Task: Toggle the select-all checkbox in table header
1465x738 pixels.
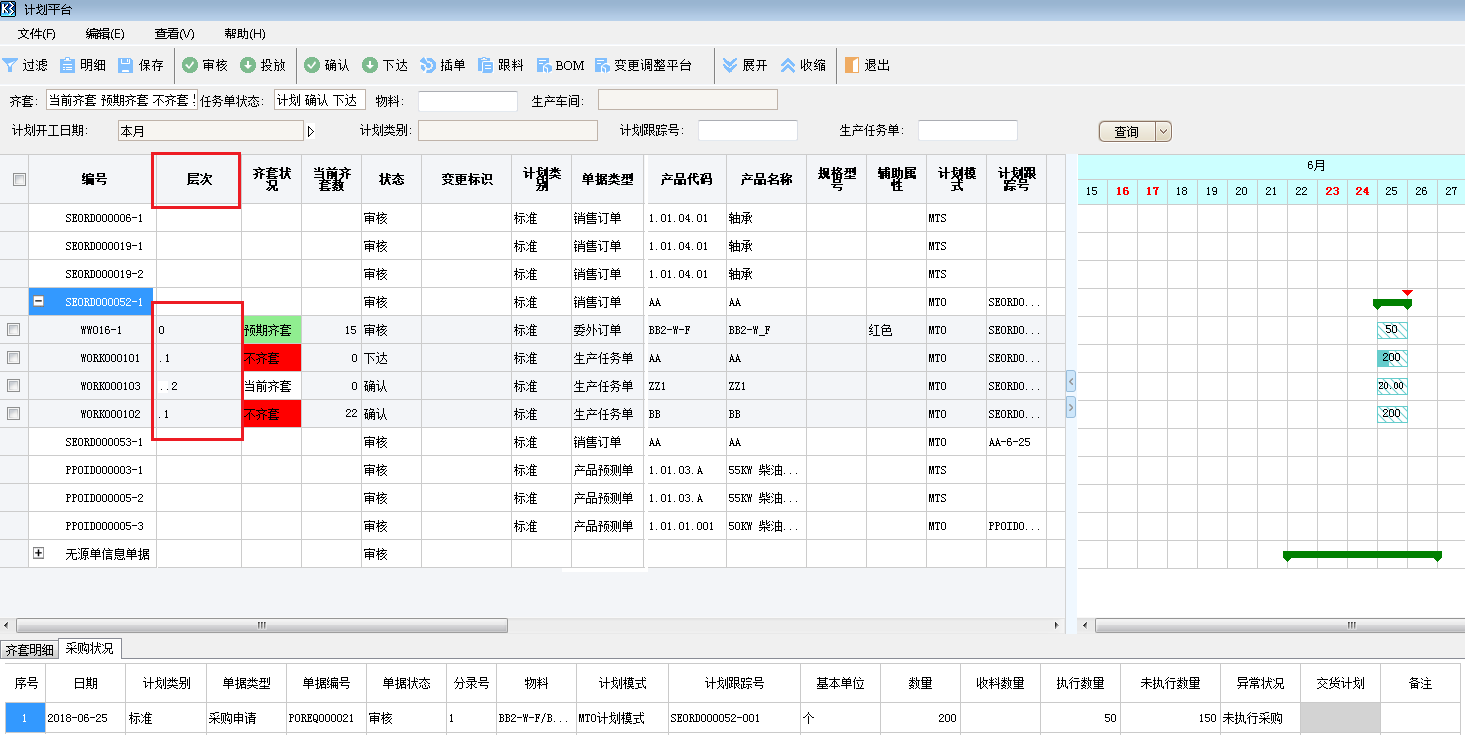Action: point(19,180)
